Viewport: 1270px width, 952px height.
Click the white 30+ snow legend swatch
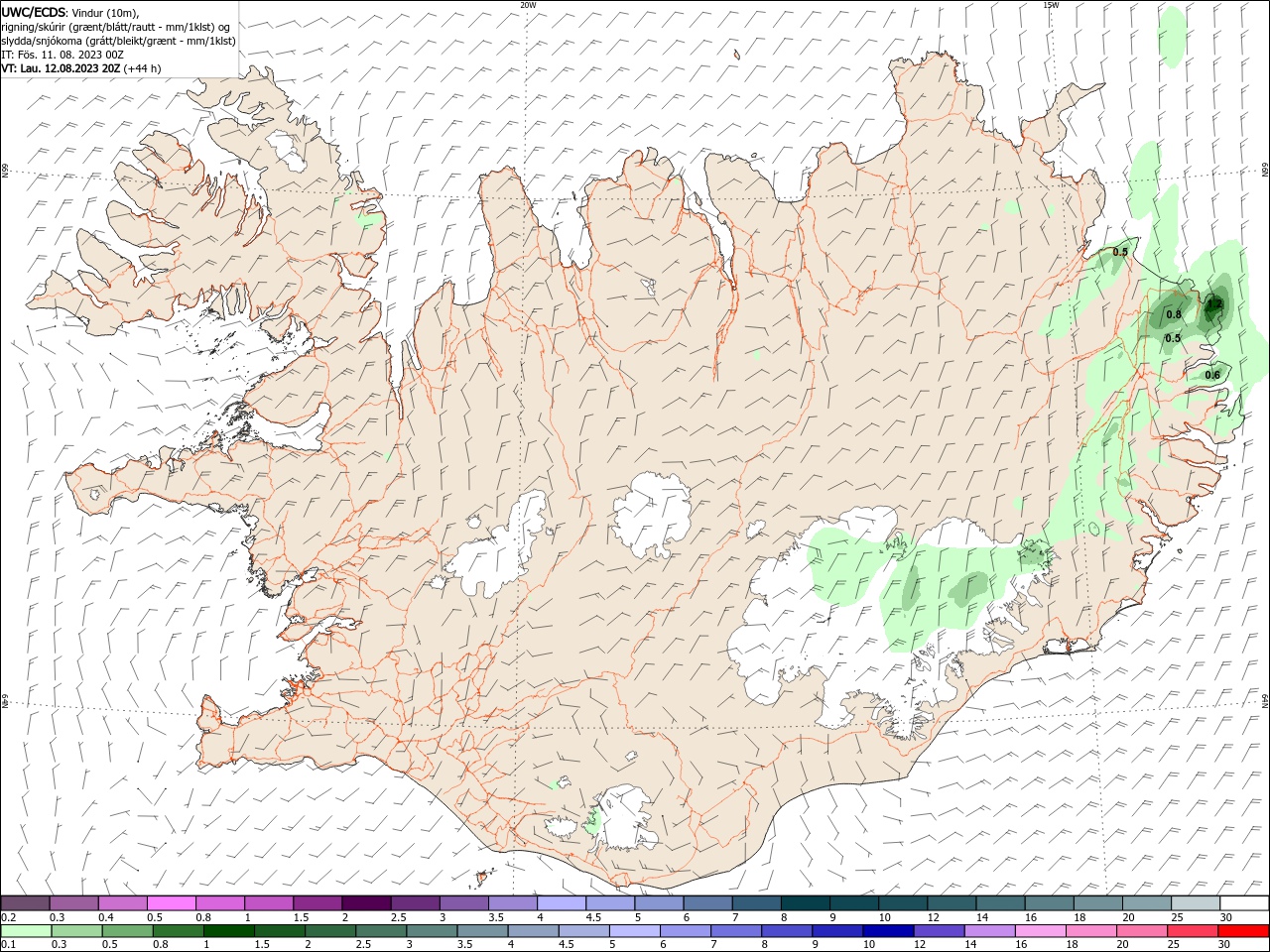click(1244, 903)
